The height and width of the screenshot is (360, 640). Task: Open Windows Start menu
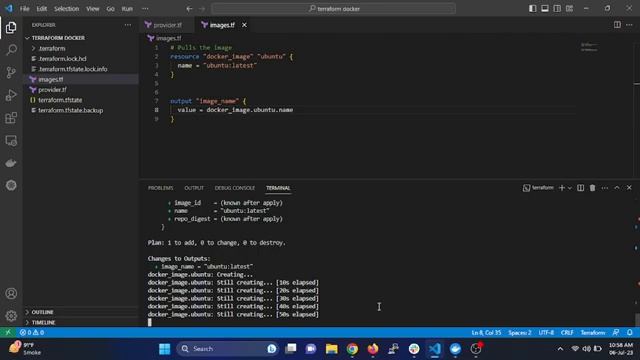click(x=164, y=349)
